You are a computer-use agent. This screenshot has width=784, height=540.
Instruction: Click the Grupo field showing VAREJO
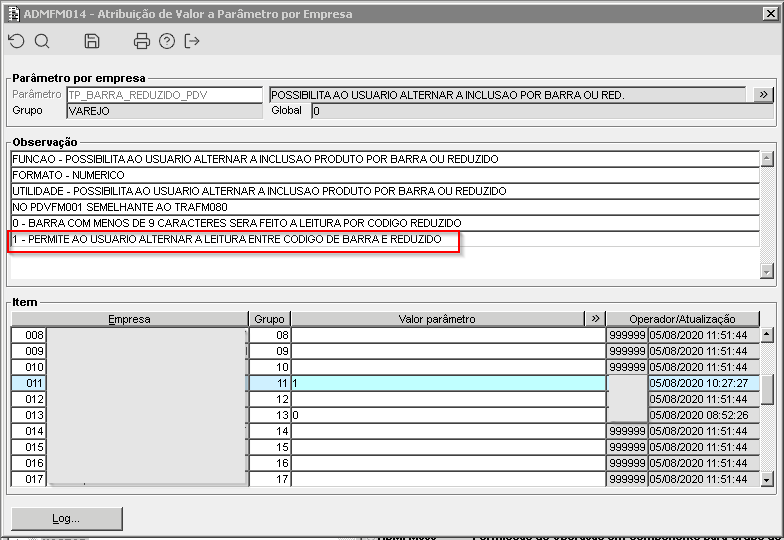click(x=164, y=110)
